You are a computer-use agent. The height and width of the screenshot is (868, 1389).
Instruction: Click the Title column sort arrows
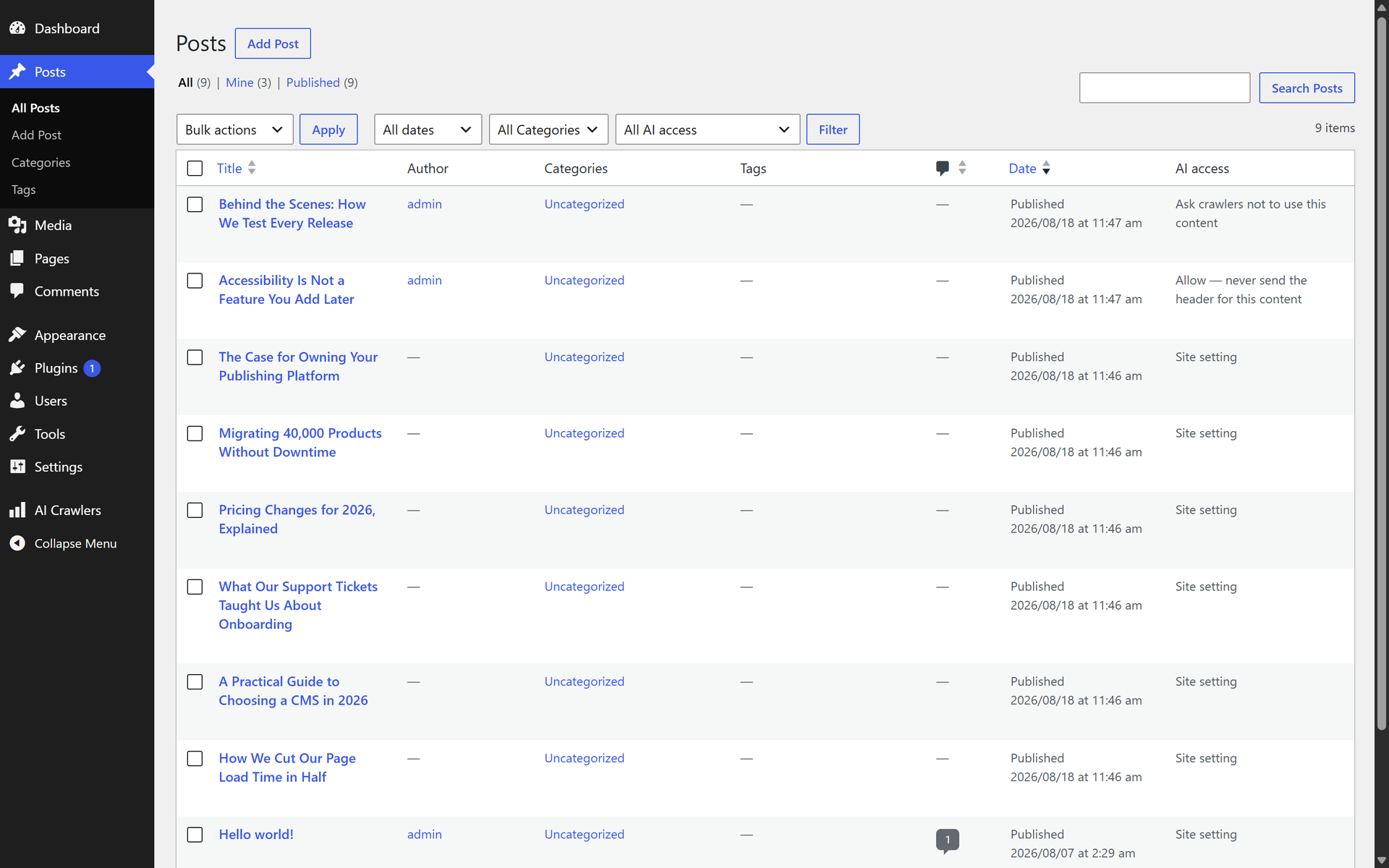(252, 168)
